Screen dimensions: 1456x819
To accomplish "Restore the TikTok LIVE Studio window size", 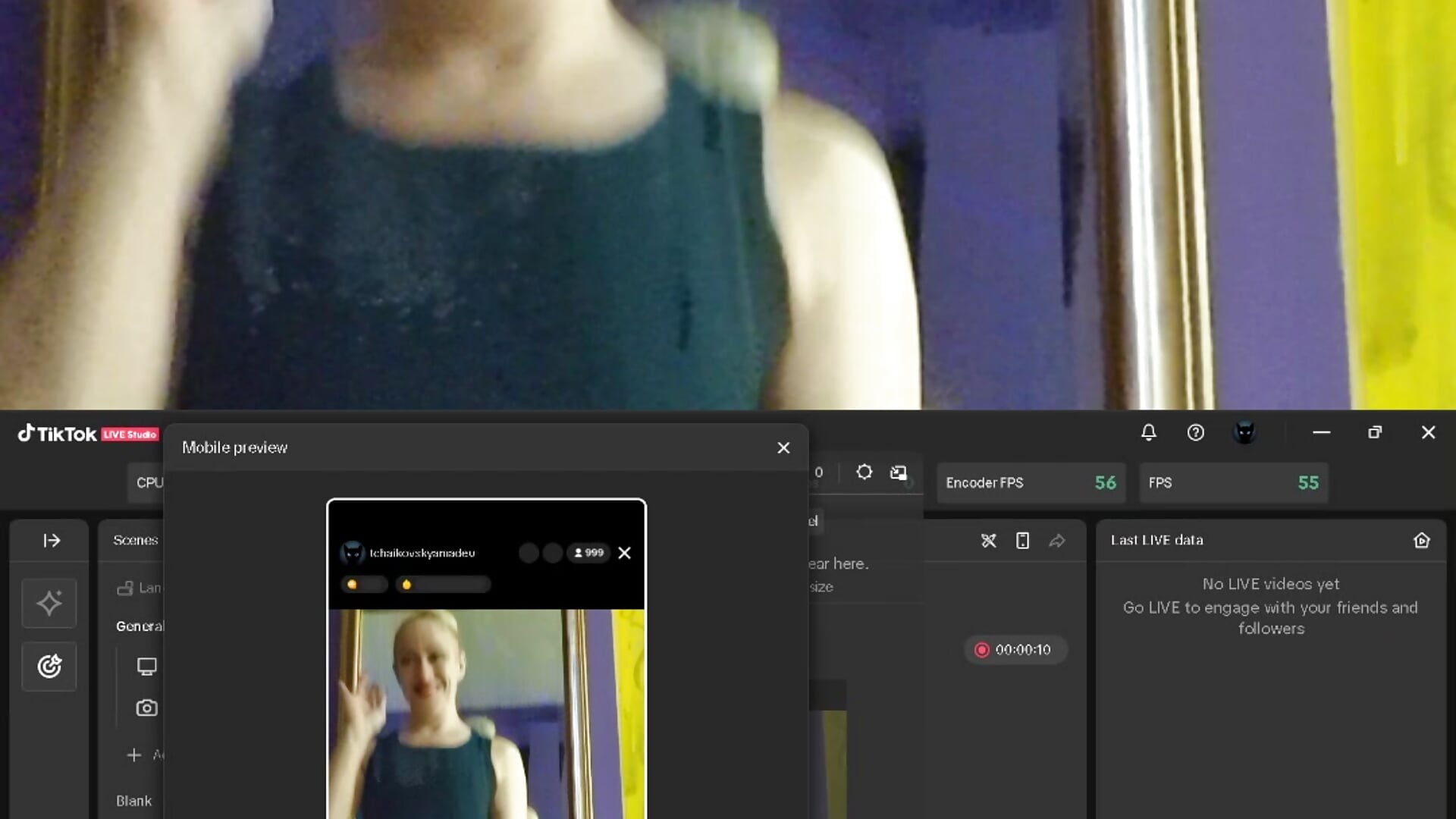I will pyautogui.click(x=1375, y=432).
